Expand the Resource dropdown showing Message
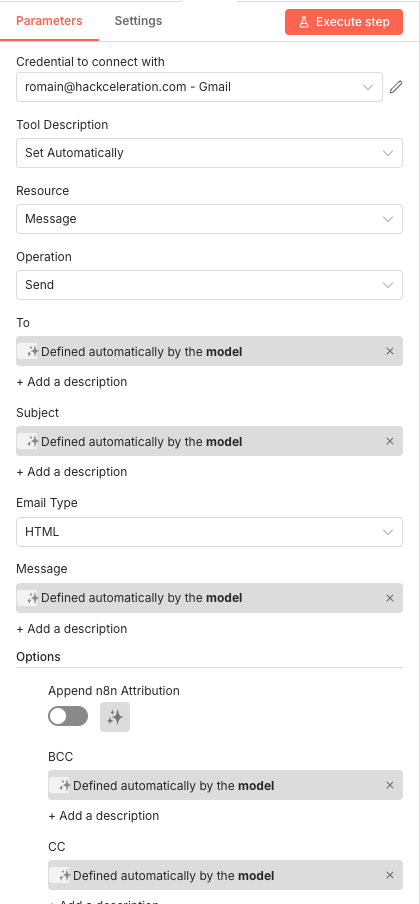The width and height of the screenshot is (420, 904). click(x=209, y=219)
